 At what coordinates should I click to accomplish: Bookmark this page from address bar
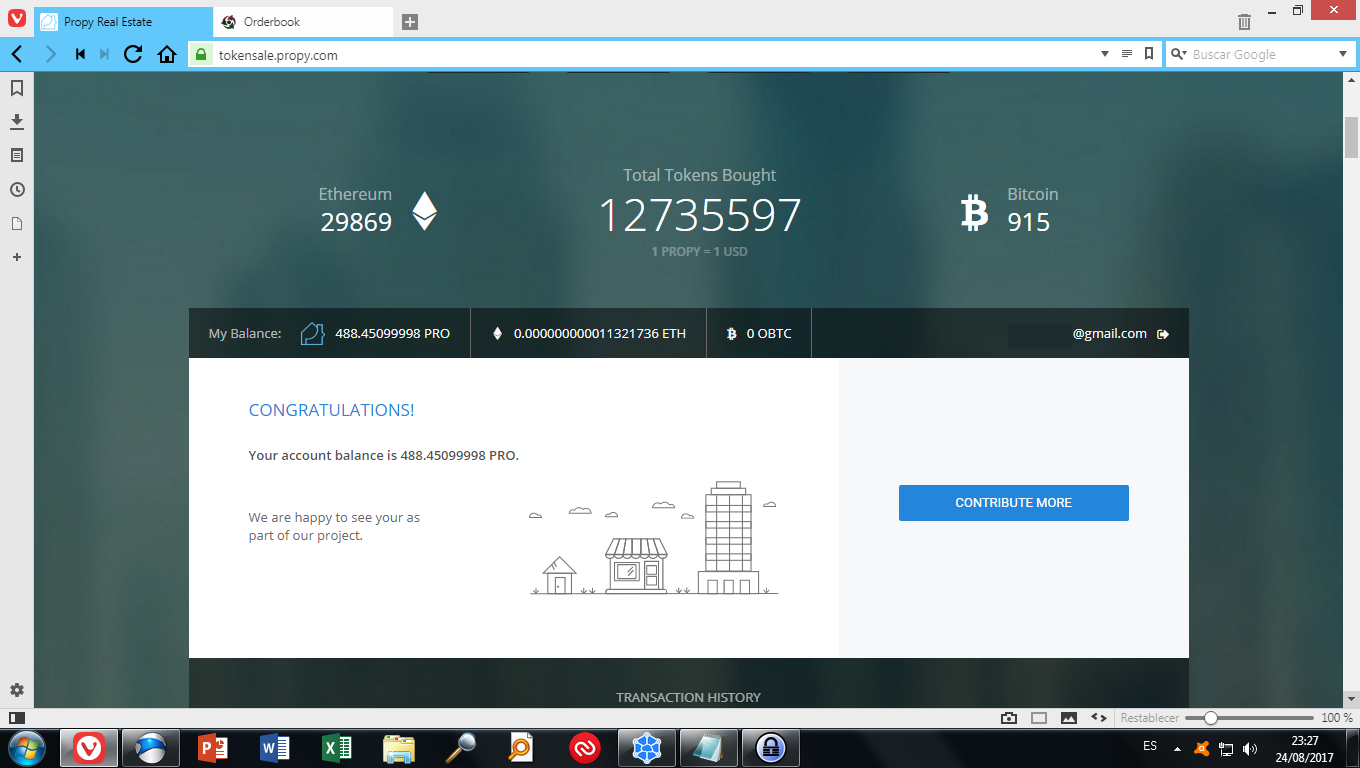pos(1149,54)
